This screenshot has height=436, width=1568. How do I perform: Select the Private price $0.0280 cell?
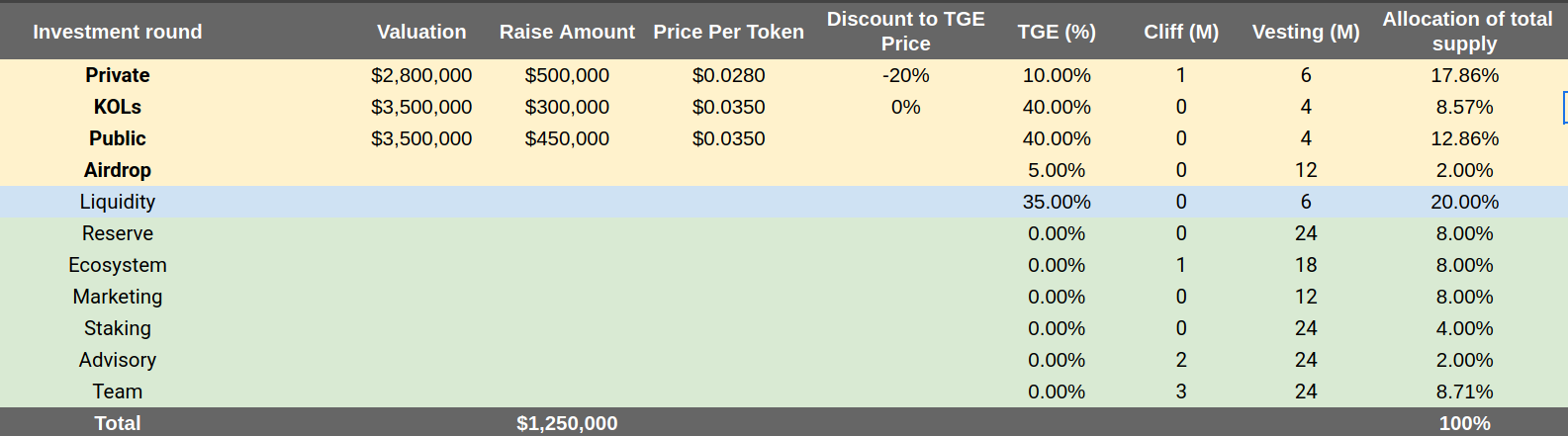728,75
